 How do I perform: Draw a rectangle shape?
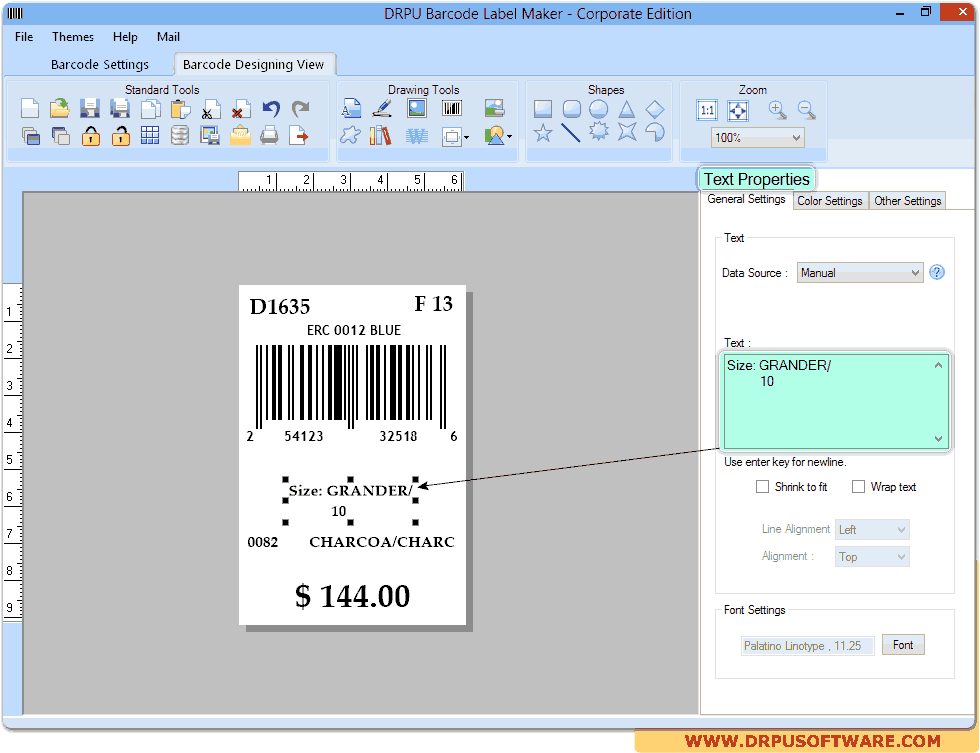[x=542, y=109]
